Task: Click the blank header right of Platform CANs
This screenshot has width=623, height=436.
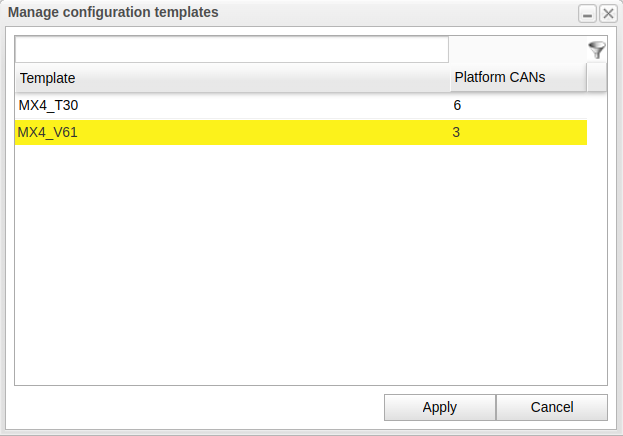Action: 597,78
